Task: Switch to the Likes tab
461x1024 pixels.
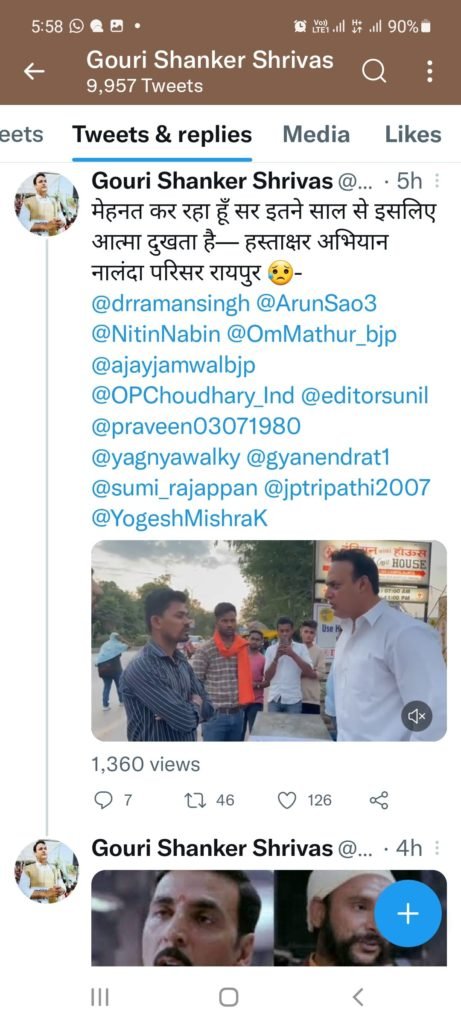Action: (413, 135)
